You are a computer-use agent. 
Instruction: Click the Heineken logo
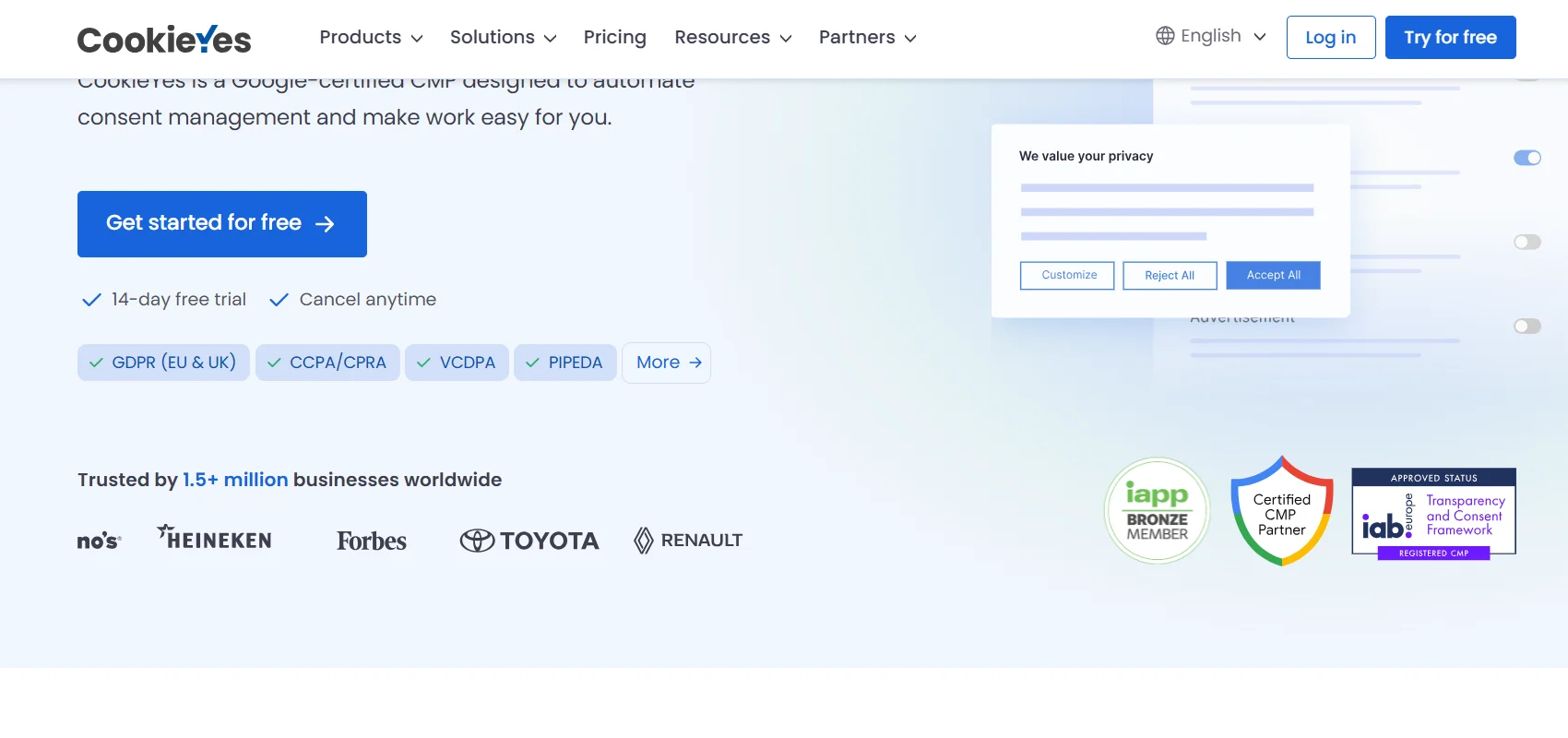tap(215, 538)
